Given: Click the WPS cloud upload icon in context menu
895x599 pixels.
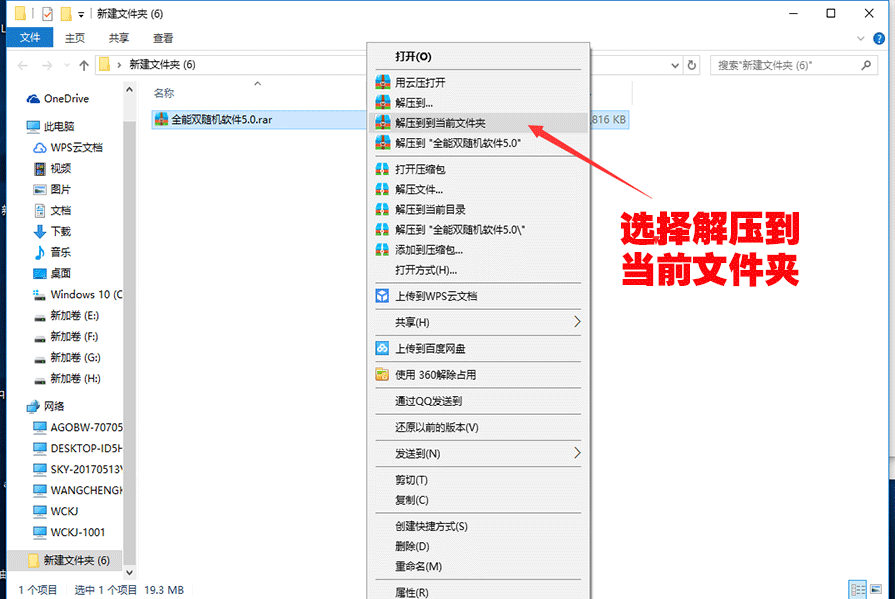Looking at the screenshot, I should [x=382, y=296].
